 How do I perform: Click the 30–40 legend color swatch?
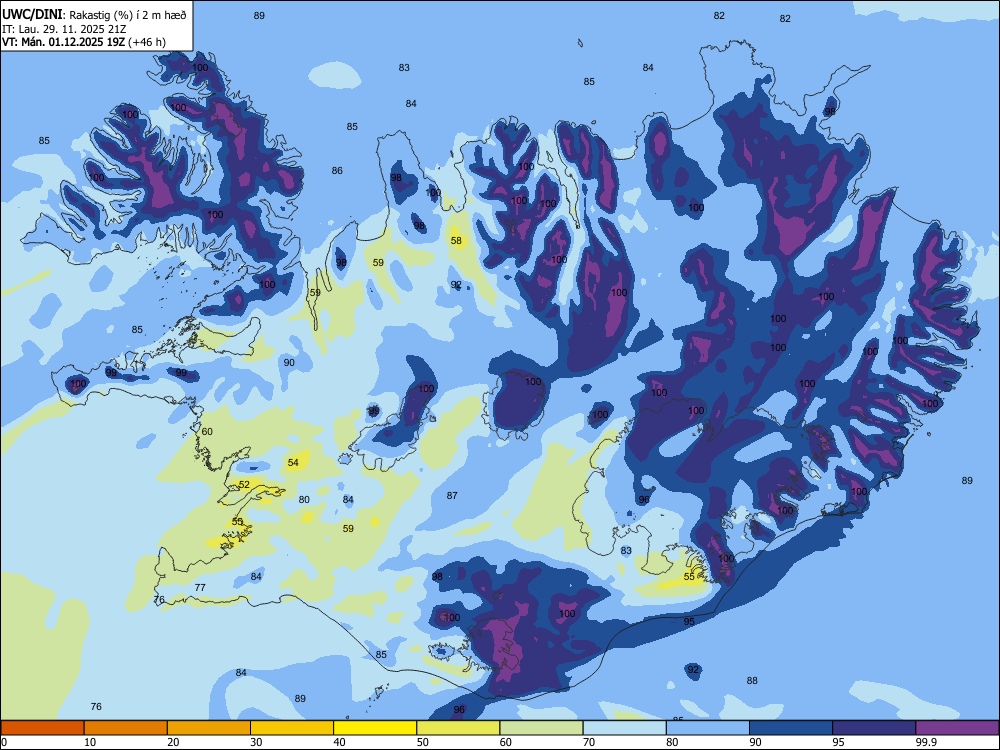292,728
